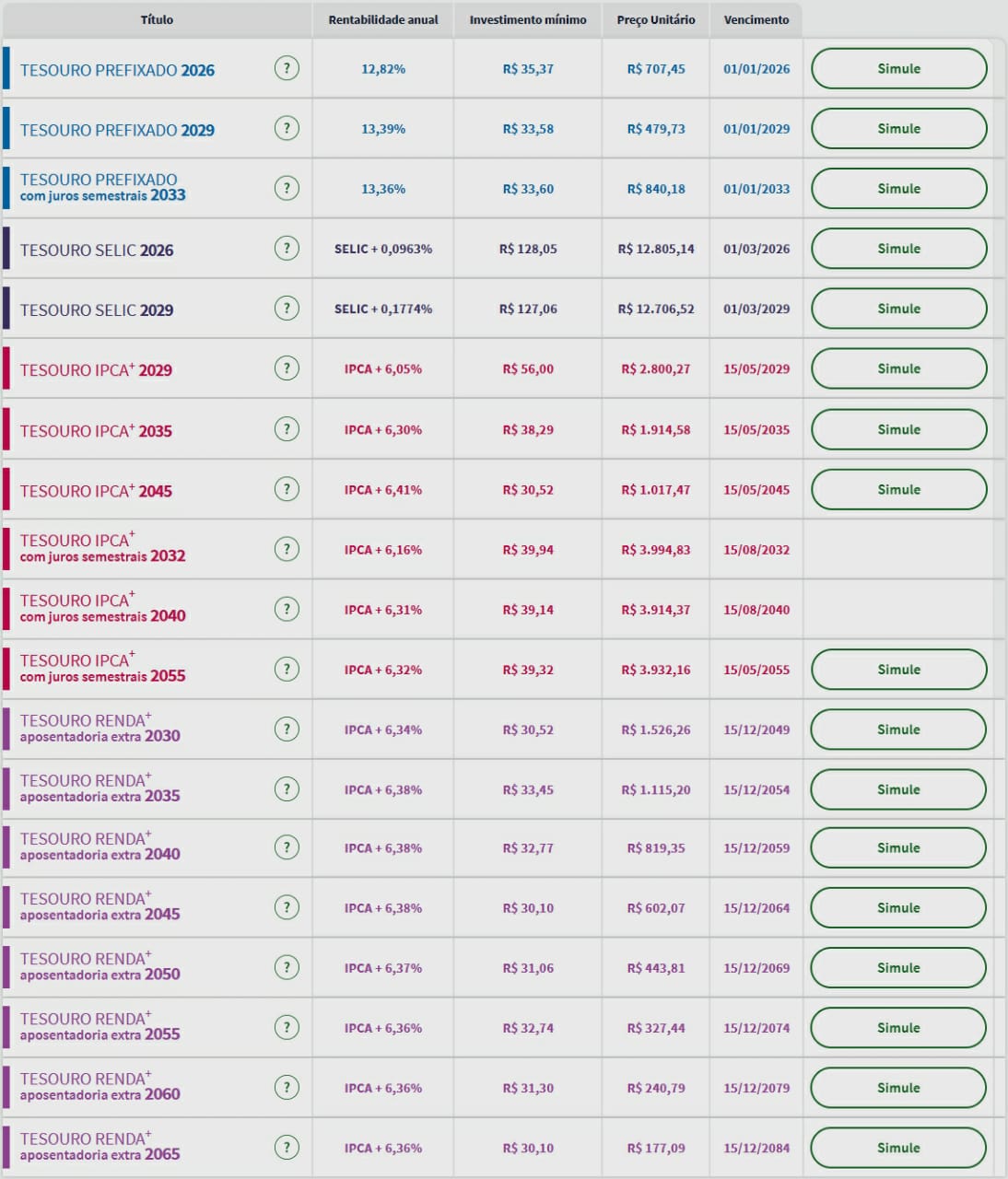Click question mark for Tesouro IPCA+ 2035
The image size is (1008, 1179).
pyautogui.click(x=287, y=429)
